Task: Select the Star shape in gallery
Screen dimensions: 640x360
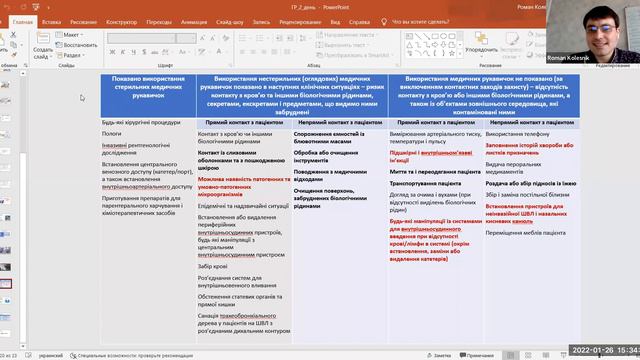Action: click(x=452, y=53)
